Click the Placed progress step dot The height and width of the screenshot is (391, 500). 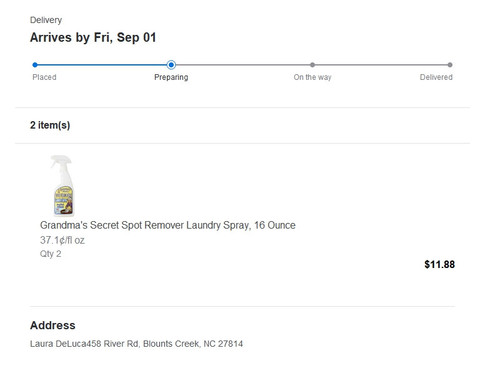(x=35, y=65)
